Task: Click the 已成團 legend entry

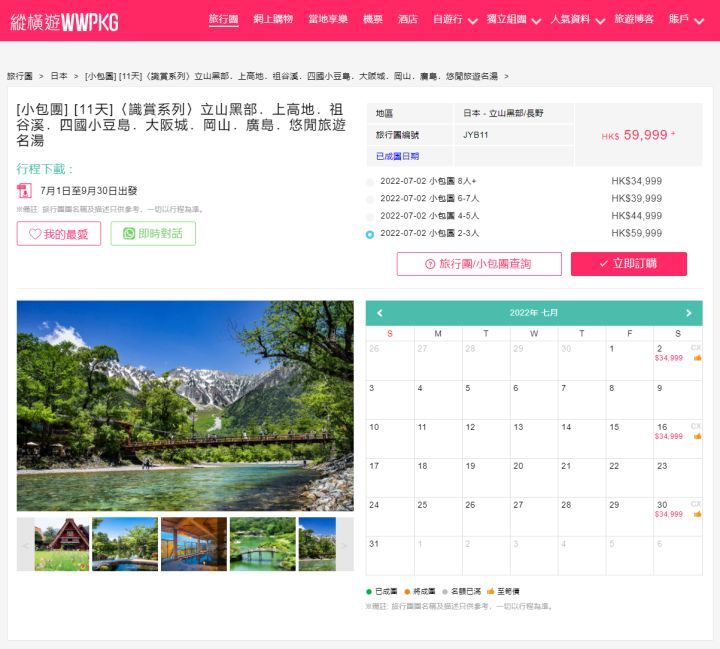Action: click(382, 592)
